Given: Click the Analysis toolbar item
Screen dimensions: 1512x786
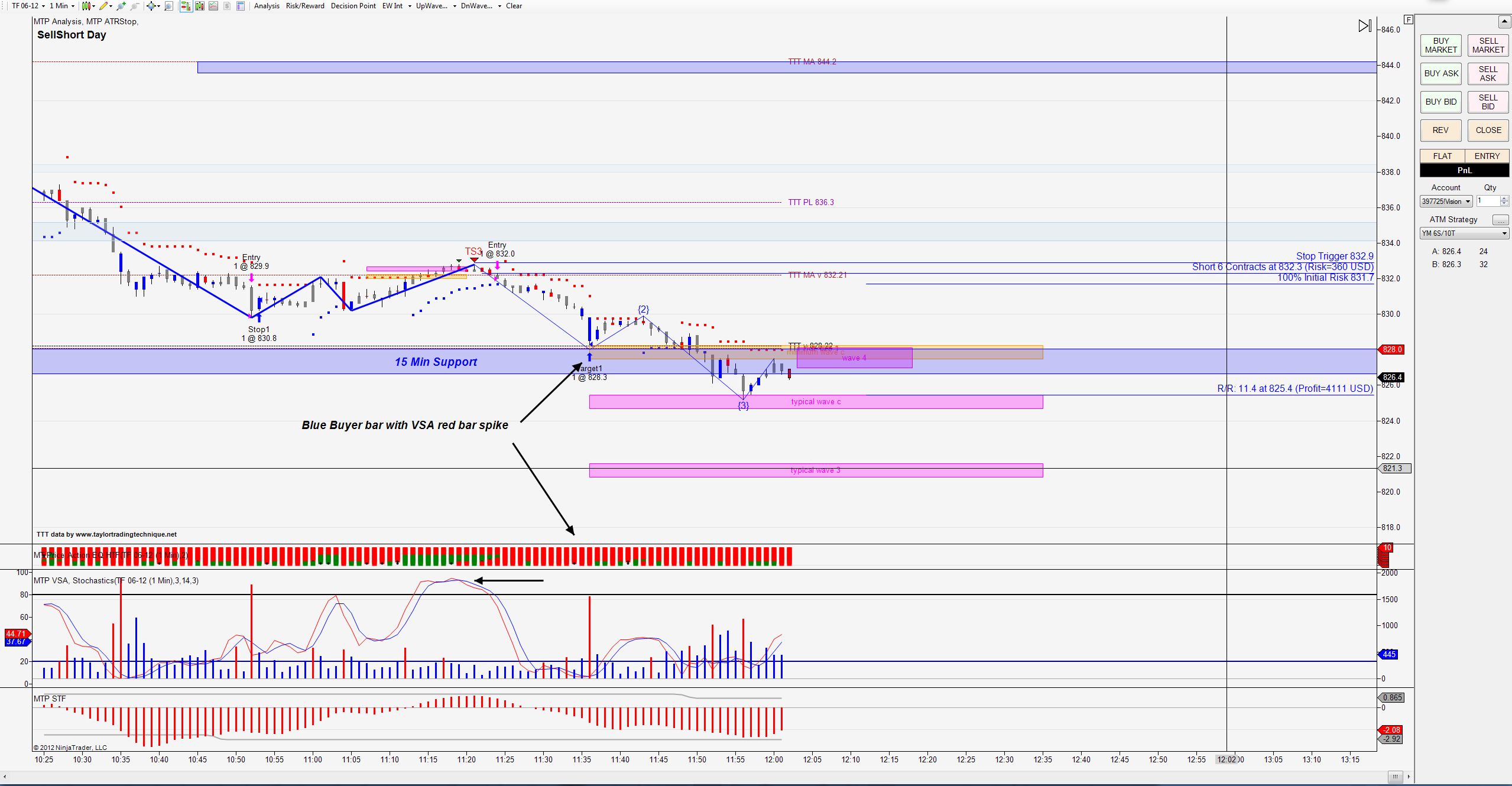Looking at the screenshot, I should coord(267,6).
